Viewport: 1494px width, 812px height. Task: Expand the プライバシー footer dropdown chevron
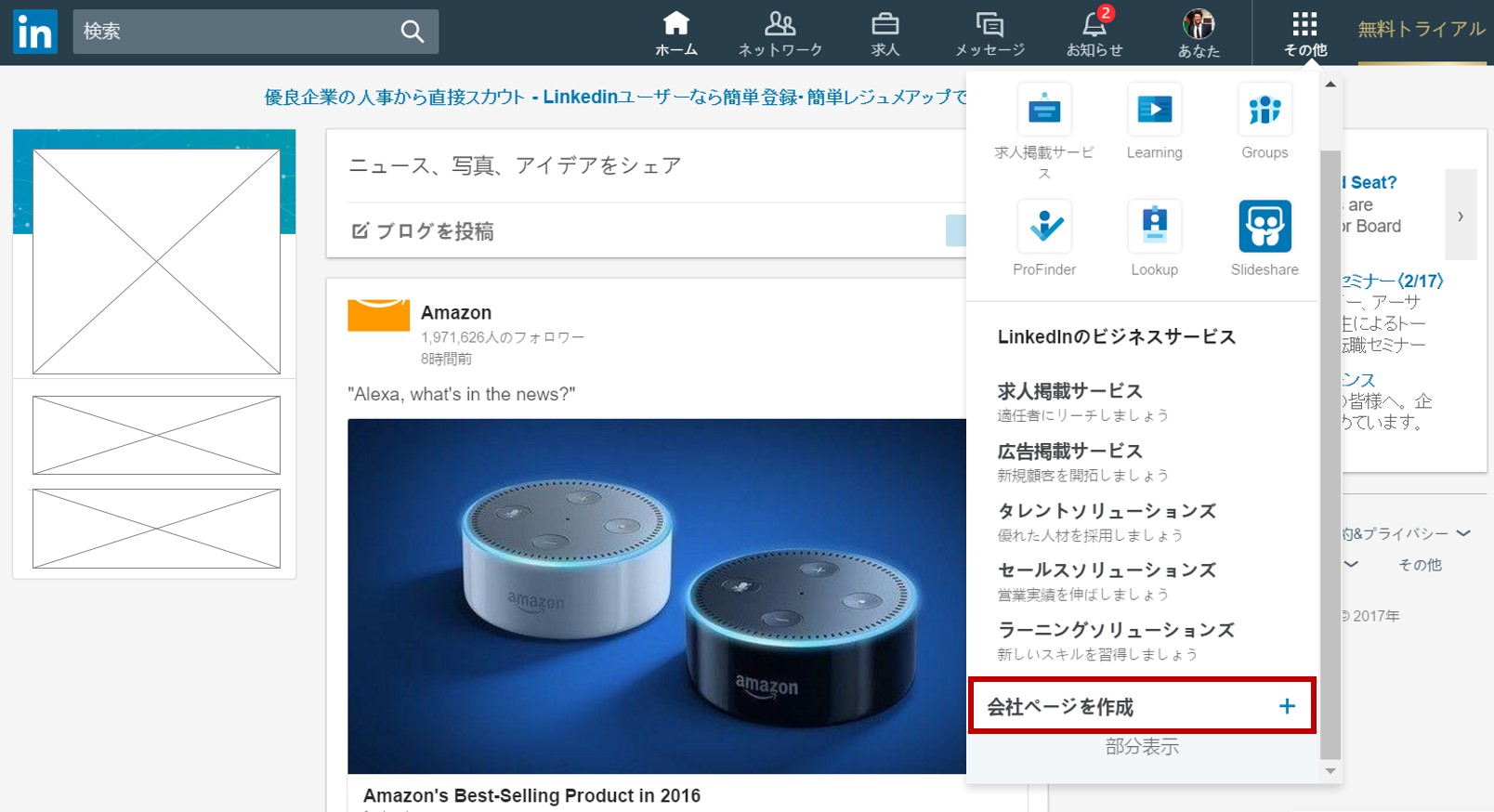1463,533
